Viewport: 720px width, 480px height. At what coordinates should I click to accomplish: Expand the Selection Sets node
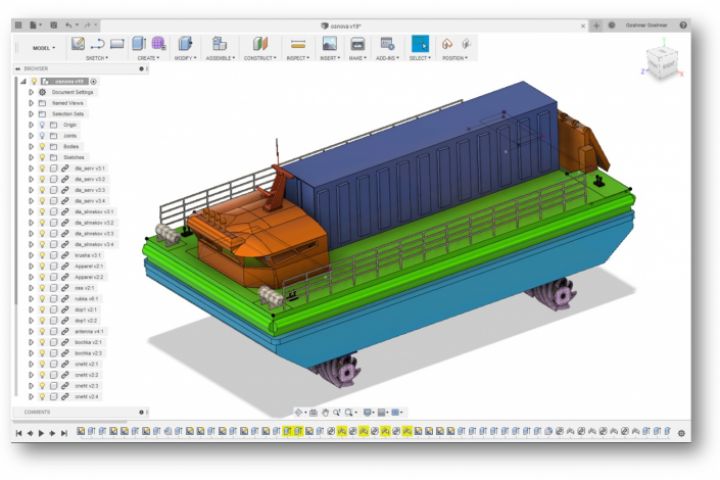[31, 114]
